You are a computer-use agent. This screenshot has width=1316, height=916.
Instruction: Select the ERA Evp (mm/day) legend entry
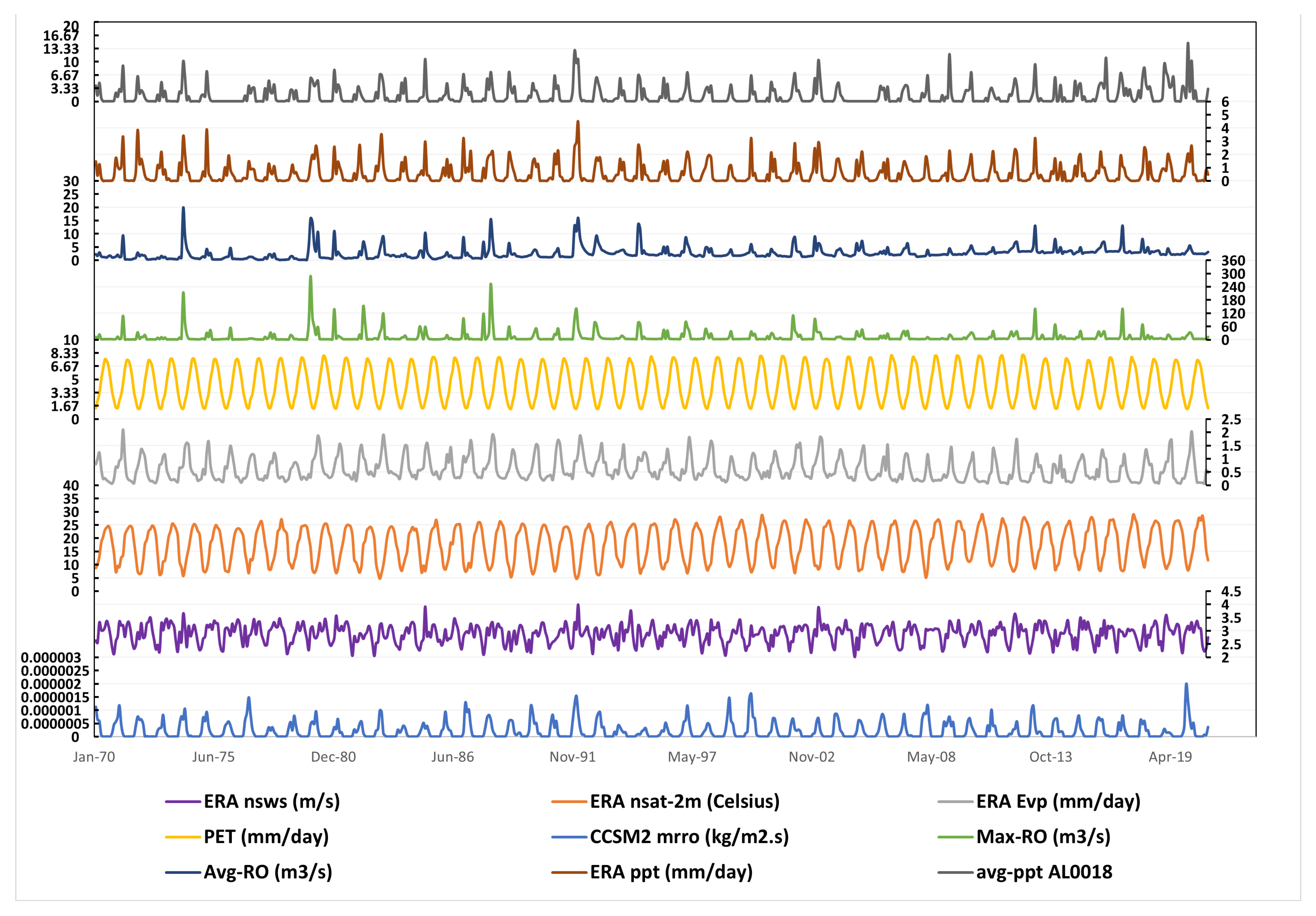coord(1058,801)
